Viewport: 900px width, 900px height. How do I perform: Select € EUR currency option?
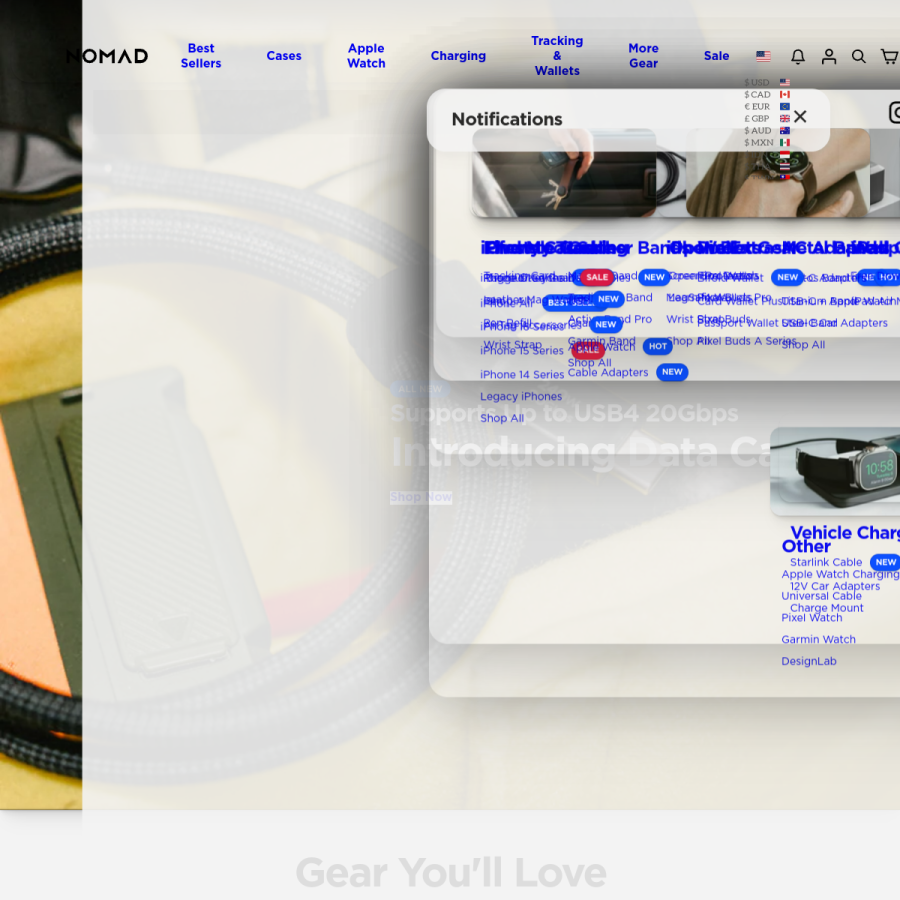[x=767, y=107]
